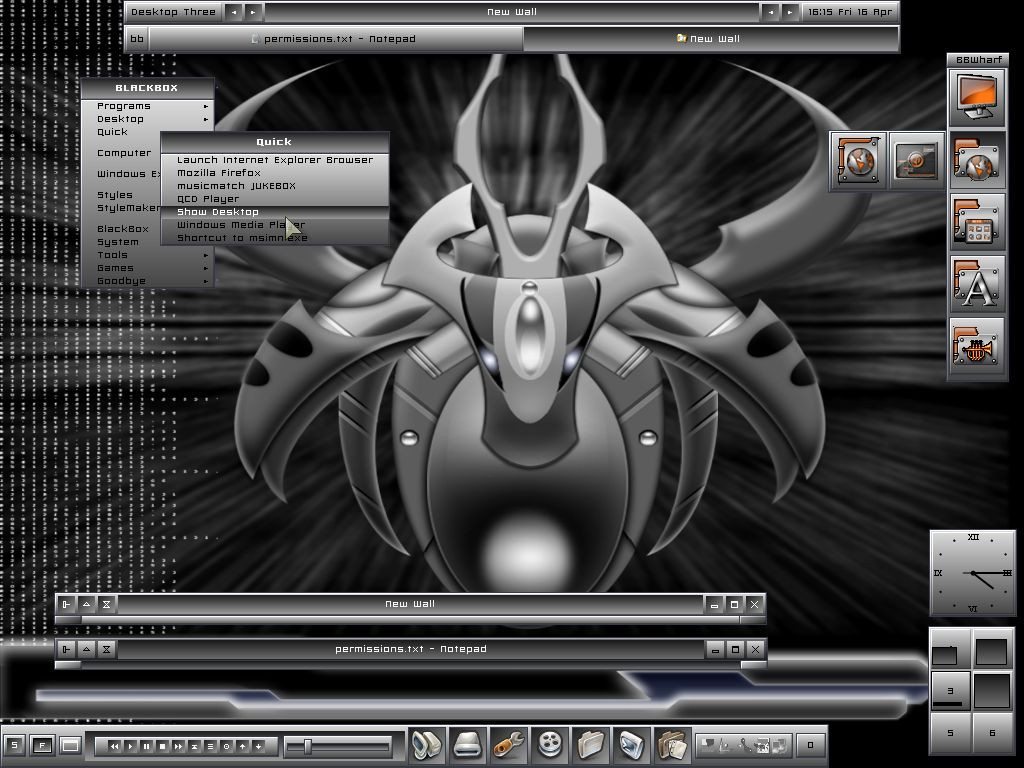Shade the New Wall window with up-arrow button

[86, 604]
